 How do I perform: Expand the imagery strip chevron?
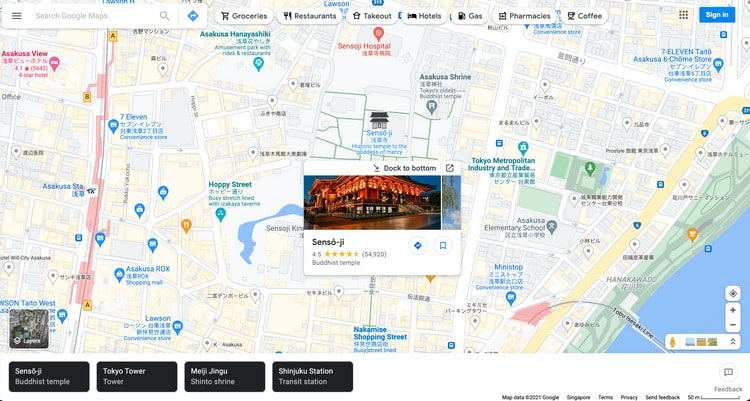[733, 342]
